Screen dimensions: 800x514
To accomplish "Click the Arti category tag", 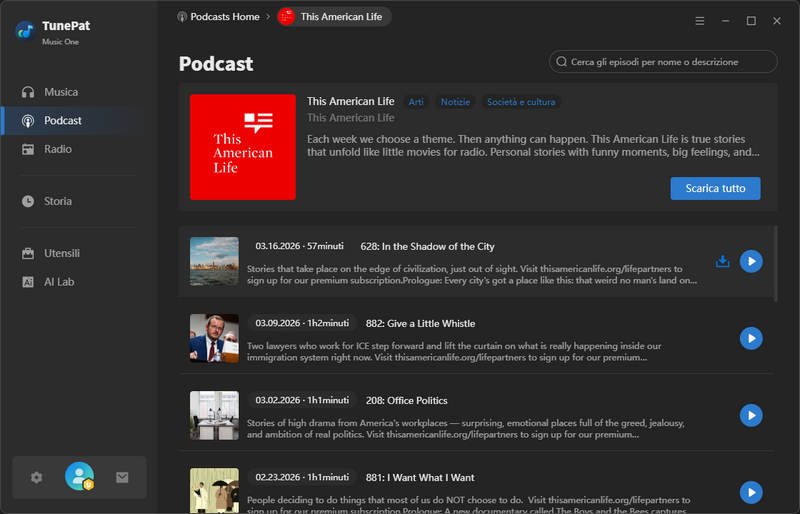I will coord(416,102).
